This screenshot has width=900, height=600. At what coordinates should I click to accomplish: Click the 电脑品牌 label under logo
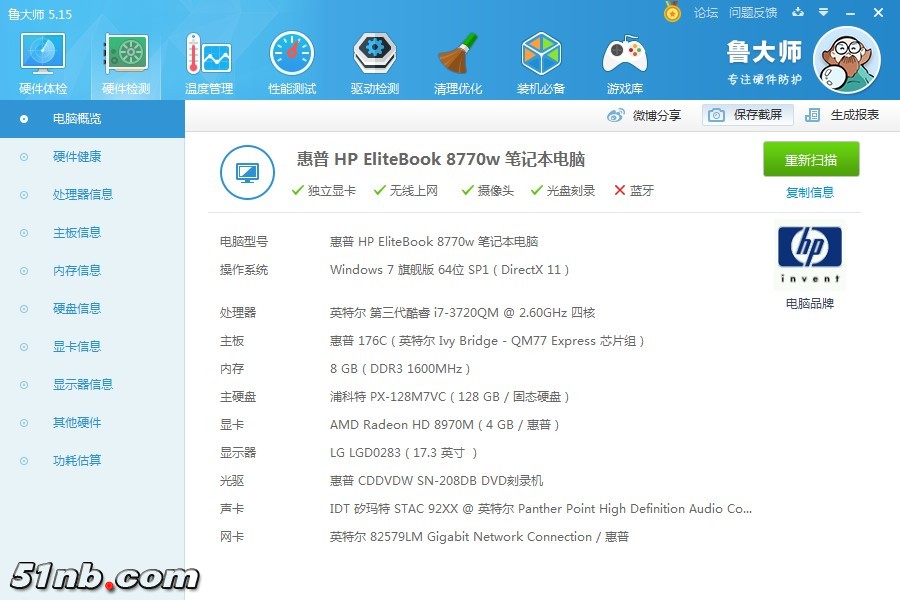point(810,304)
